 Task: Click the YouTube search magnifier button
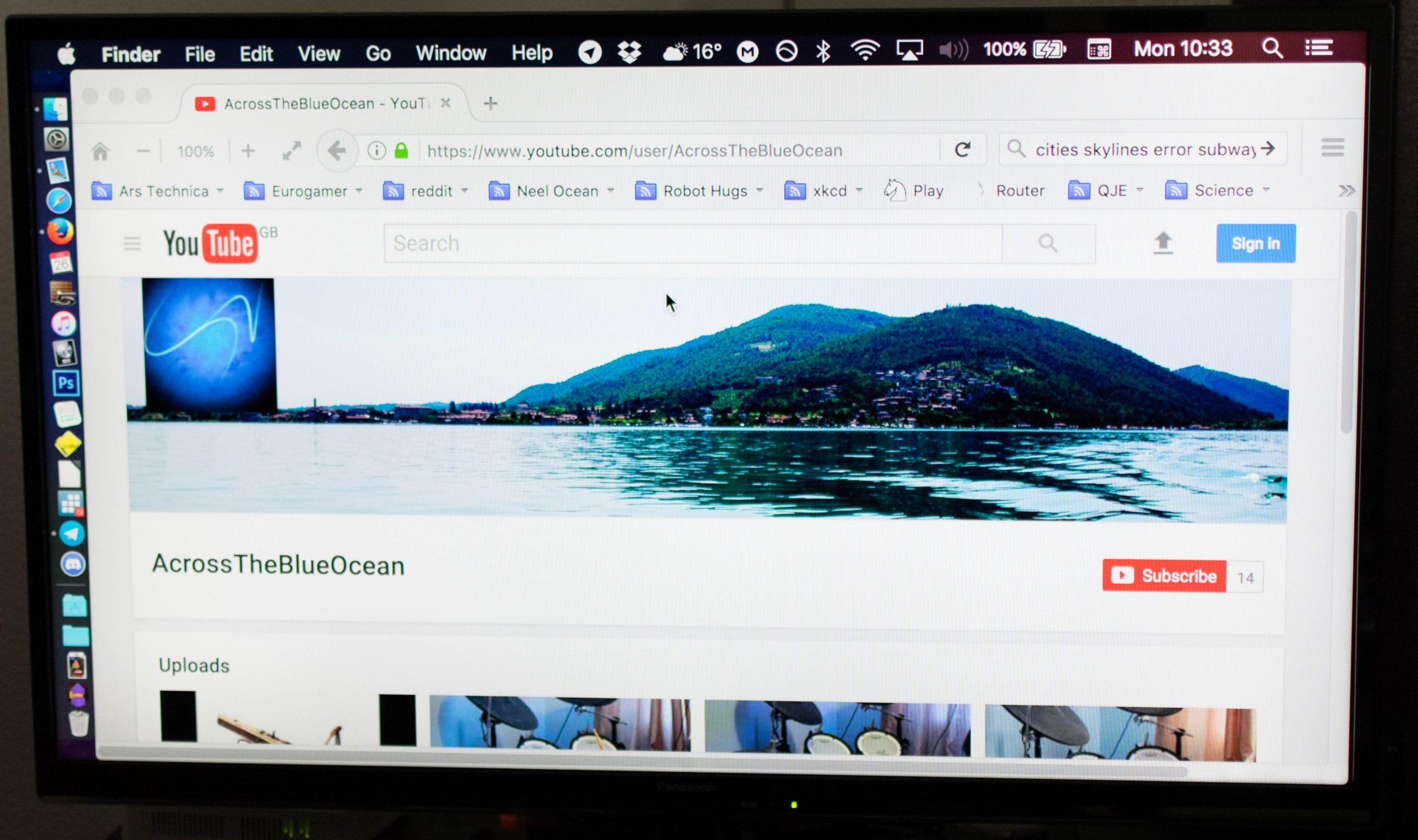click(1048, 244)
